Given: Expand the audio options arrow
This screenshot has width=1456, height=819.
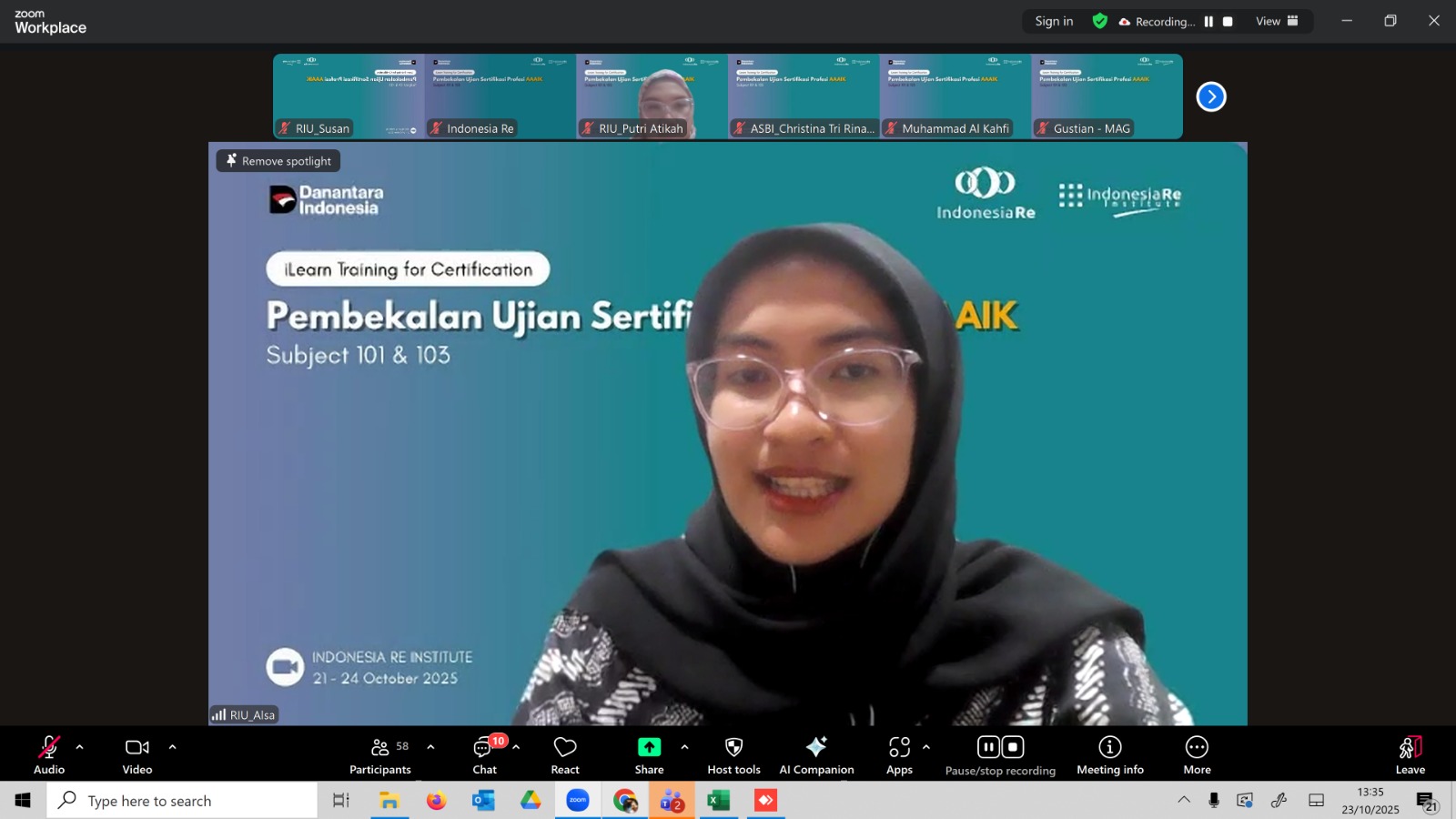Looking at the screenshot, I should tap(80, 747).
